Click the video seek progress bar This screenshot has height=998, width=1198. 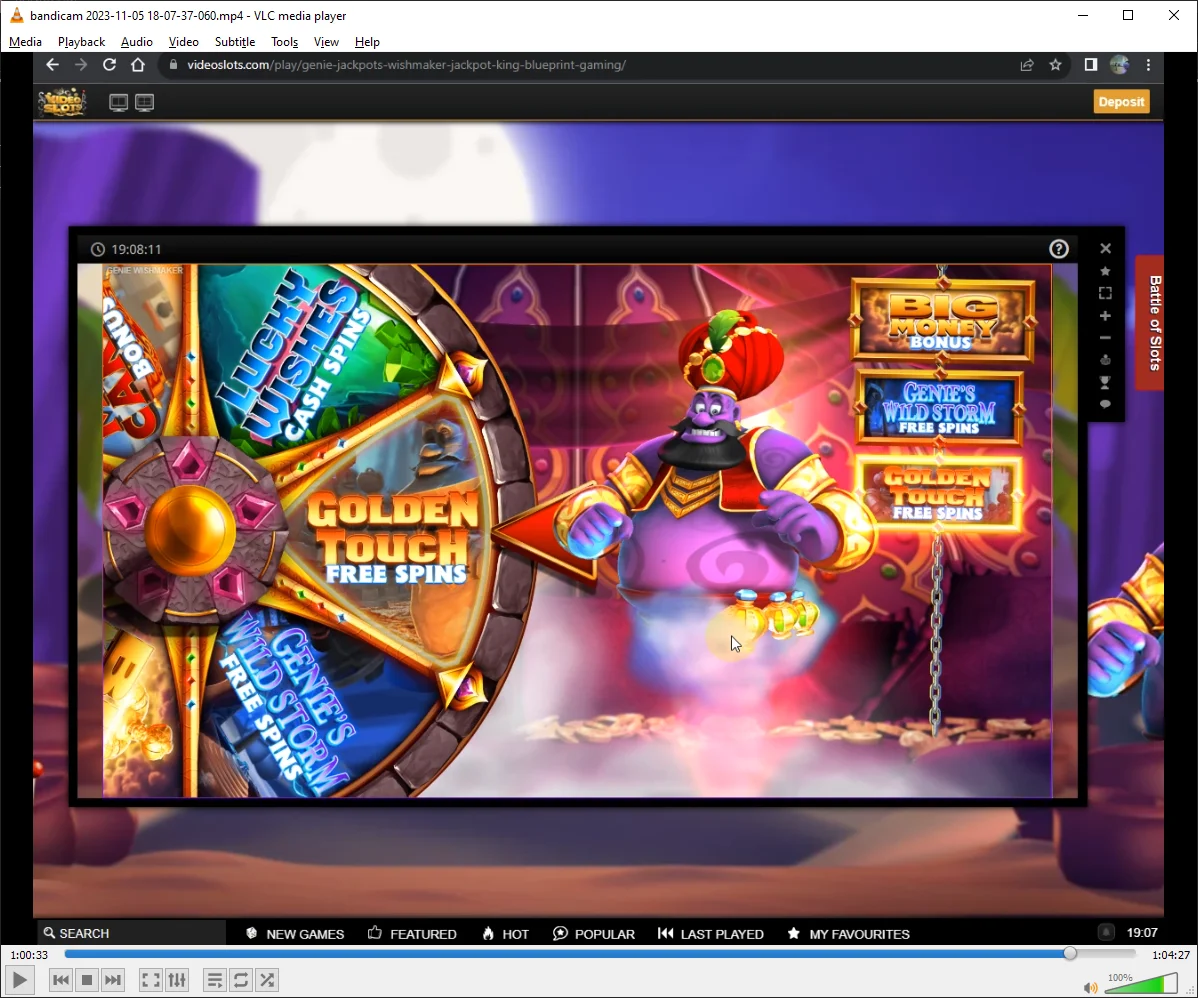pos(600,954)
